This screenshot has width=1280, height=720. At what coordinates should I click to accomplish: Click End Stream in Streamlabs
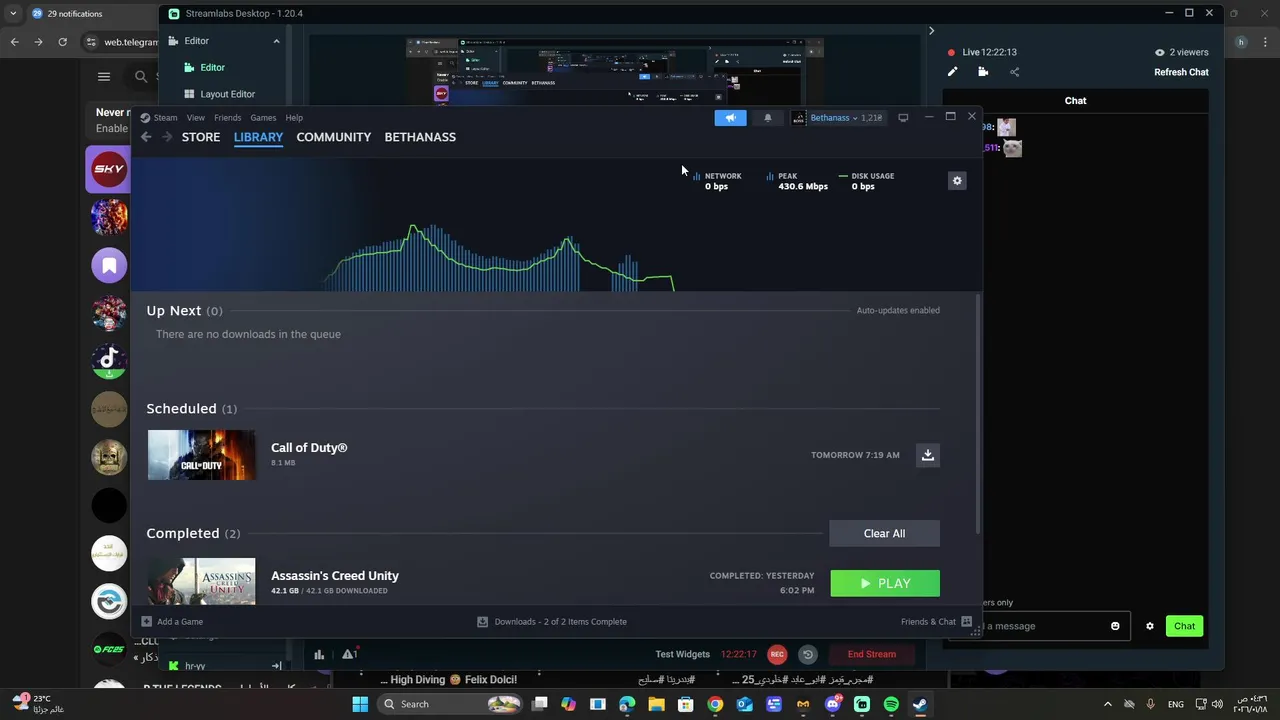pos(872,654)
